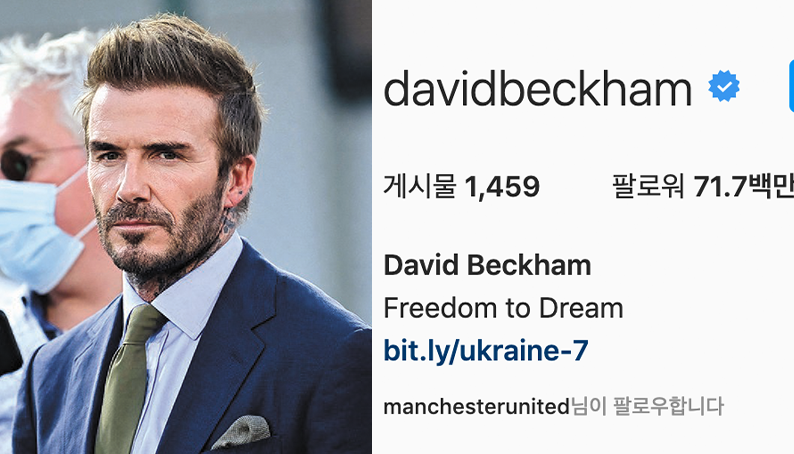Click the dark sunglasses on masked man

(16, 164)
